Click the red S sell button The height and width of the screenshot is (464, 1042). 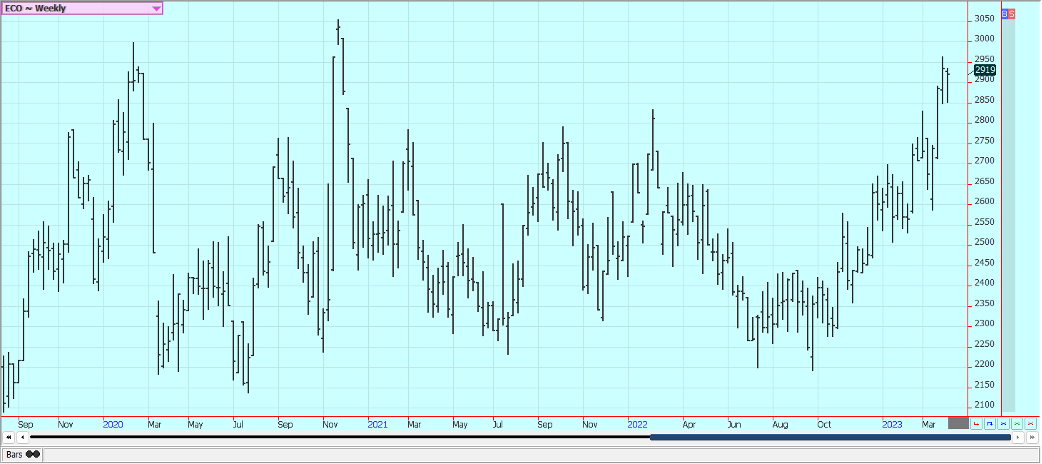(x=1011, y=14)
